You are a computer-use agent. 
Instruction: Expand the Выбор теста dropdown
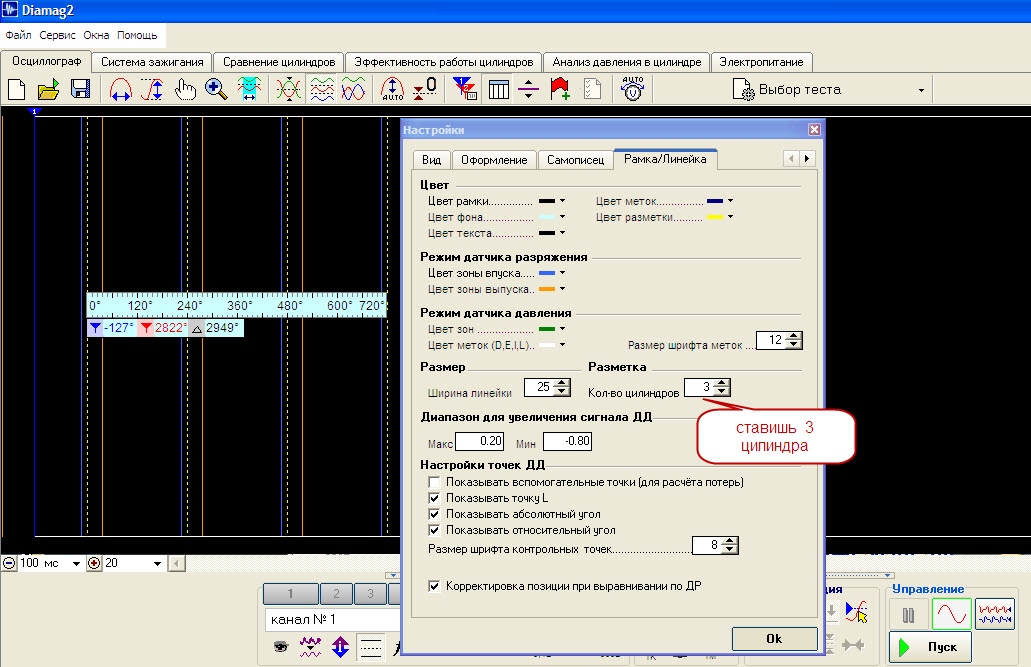[x=921, y=90]
